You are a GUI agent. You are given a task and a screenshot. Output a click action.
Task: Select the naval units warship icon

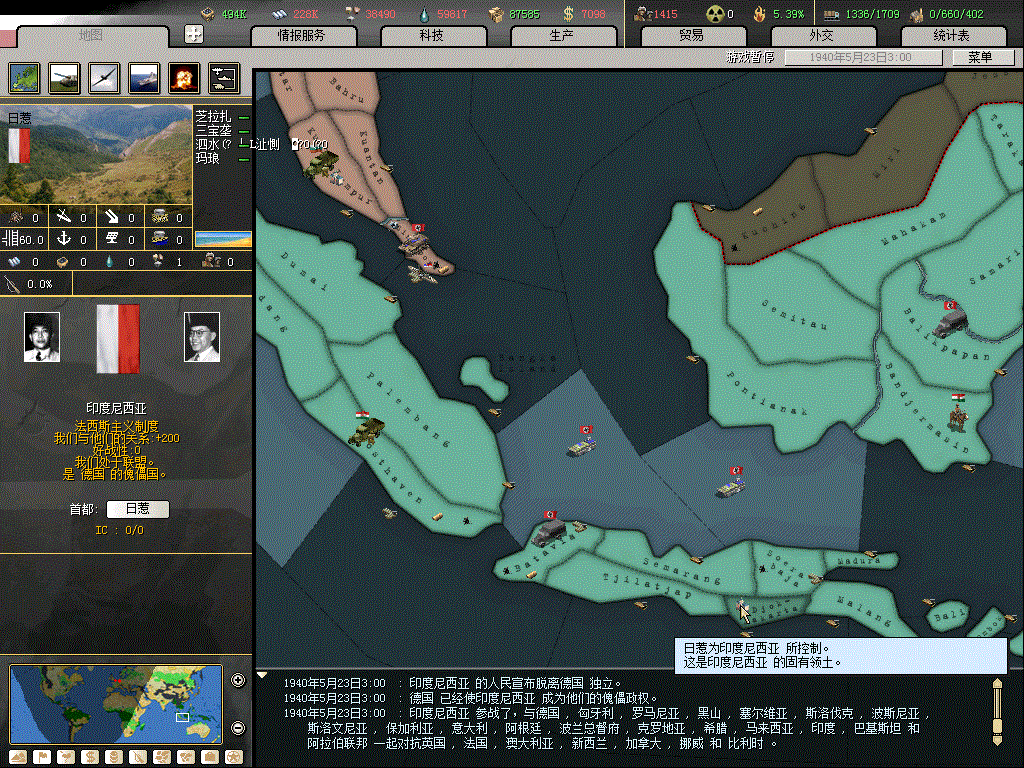[x=143, y=77]
